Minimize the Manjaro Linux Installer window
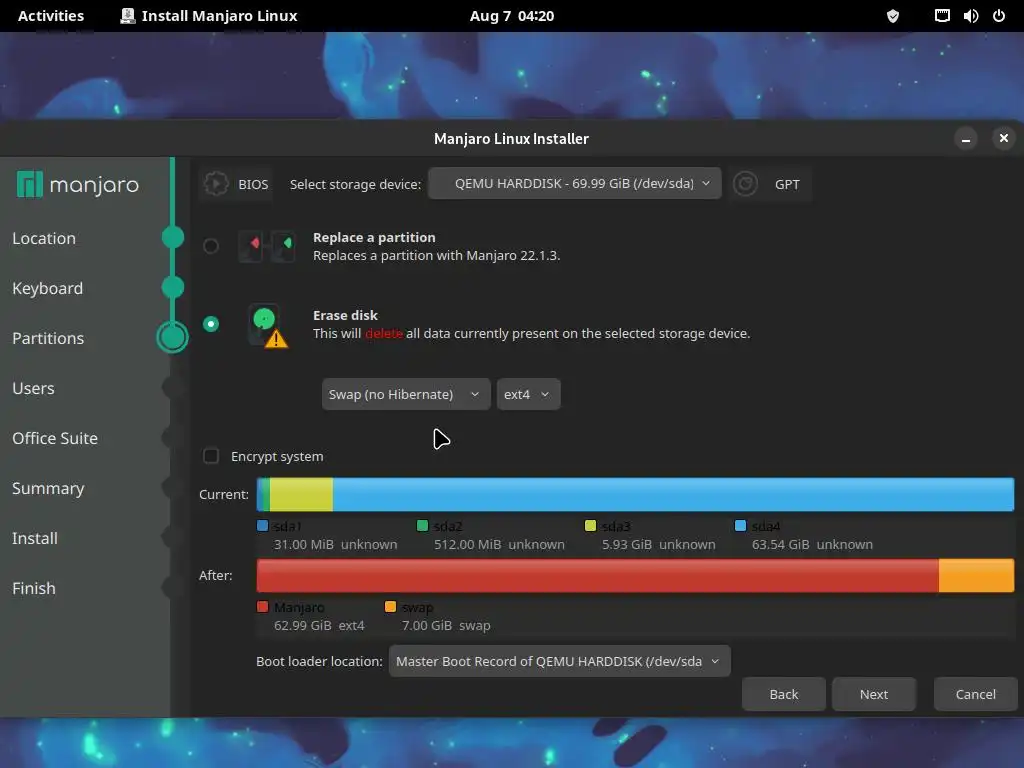Viewport: 1024px width, 768px height. pos(966,138)
